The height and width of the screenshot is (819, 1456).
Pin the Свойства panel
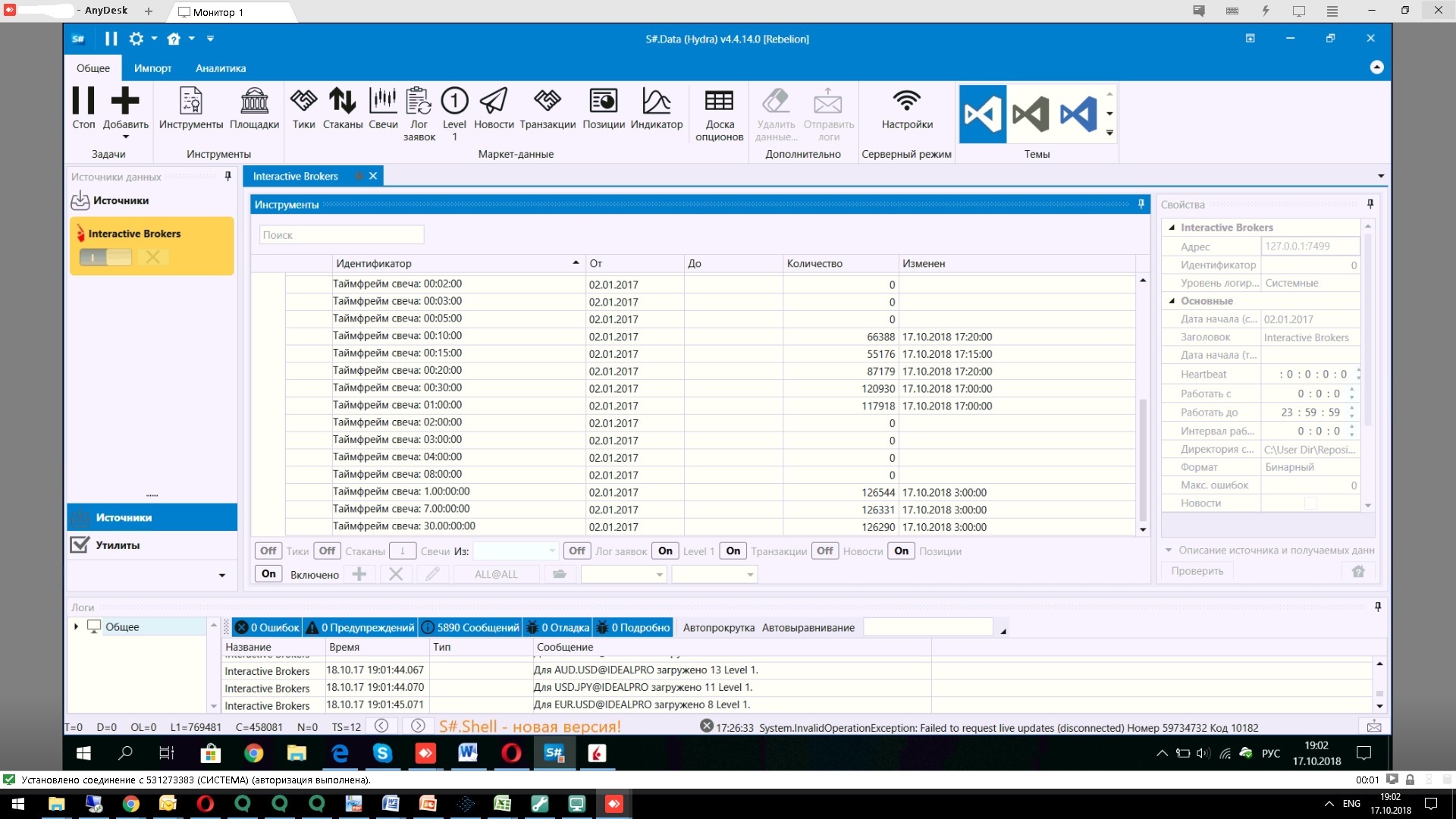(x=1370, y=204)
